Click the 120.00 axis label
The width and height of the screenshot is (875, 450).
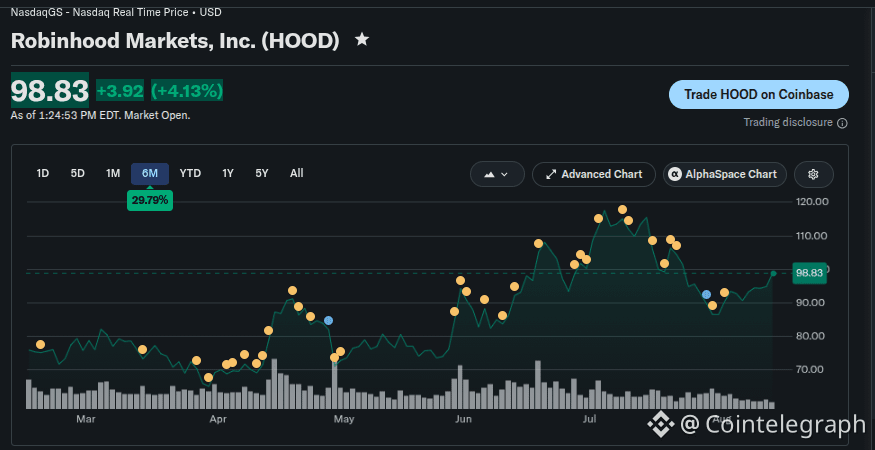[811, 202]
